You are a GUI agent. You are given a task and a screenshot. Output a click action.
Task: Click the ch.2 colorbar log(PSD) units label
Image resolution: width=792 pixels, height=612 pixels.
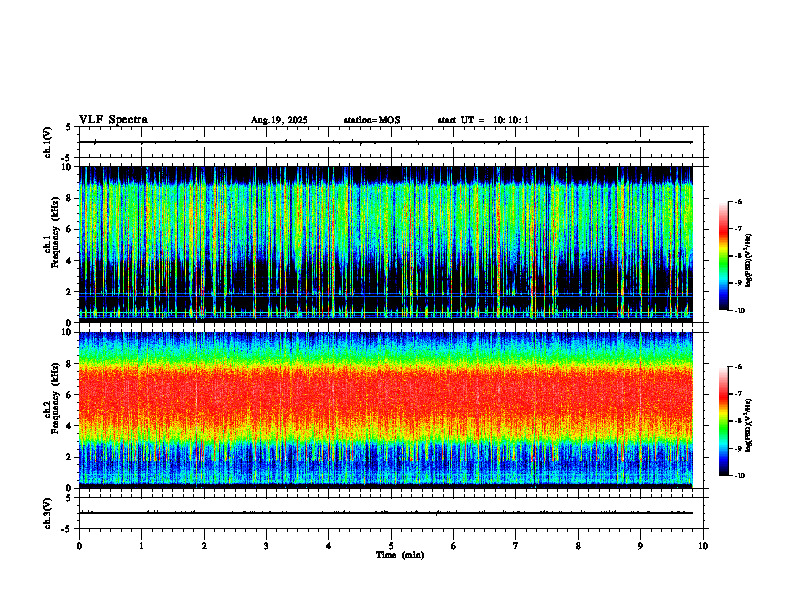pos(749,425)
